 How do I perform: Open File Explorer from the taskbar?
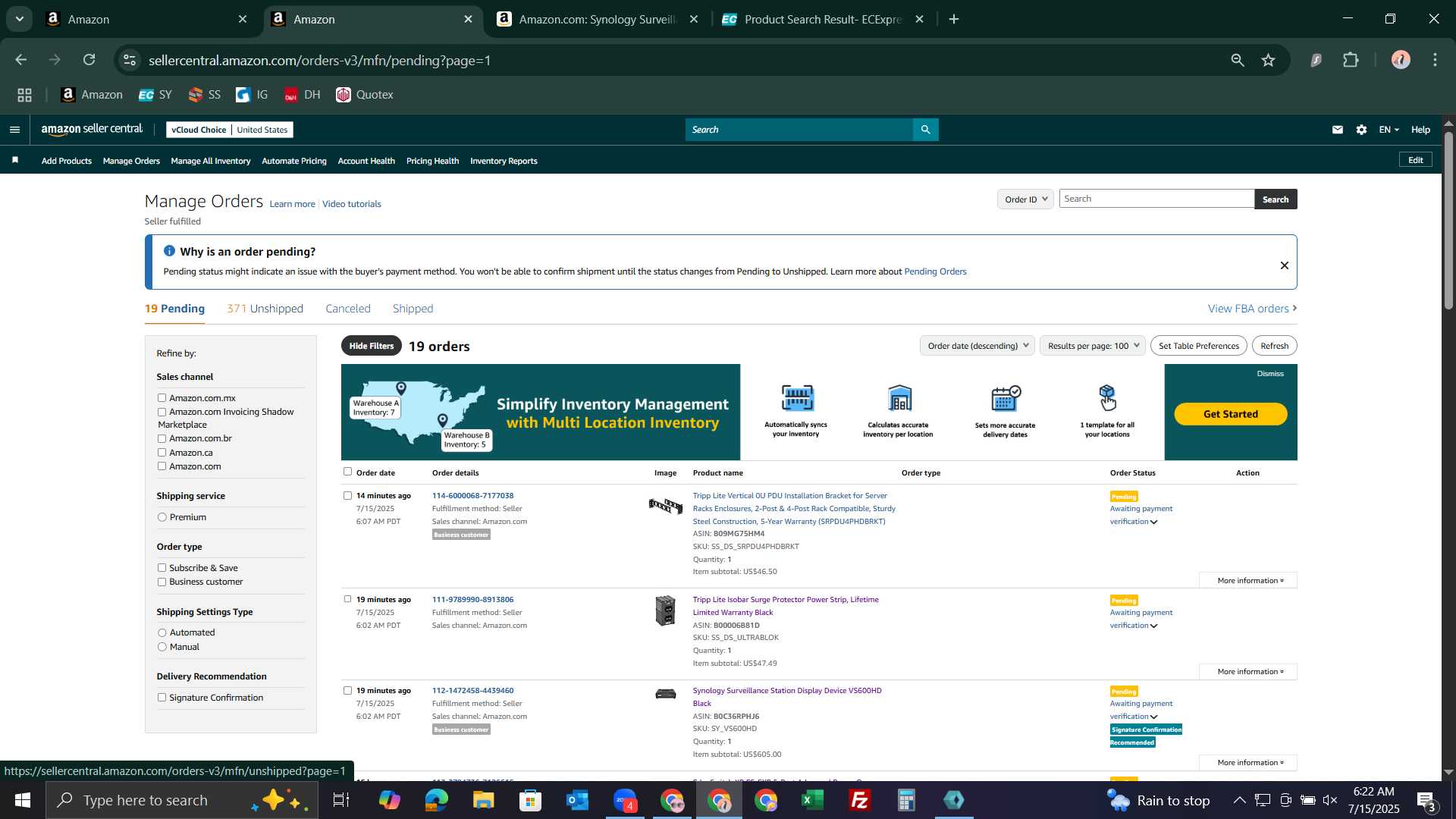click(483, 800)
